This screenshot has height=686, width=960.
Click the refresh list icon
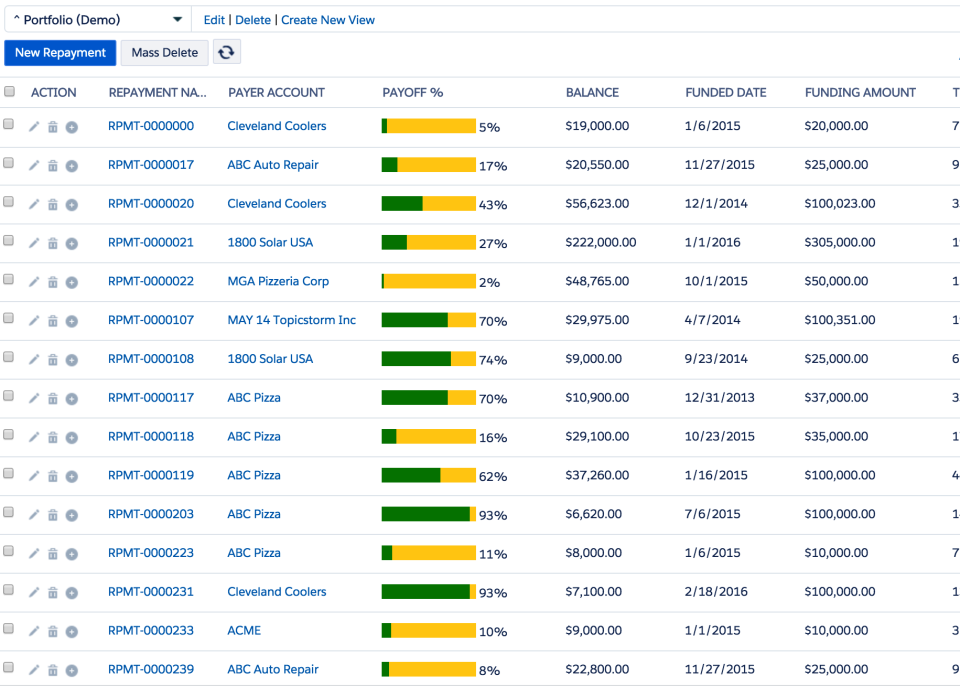(226, 52)
